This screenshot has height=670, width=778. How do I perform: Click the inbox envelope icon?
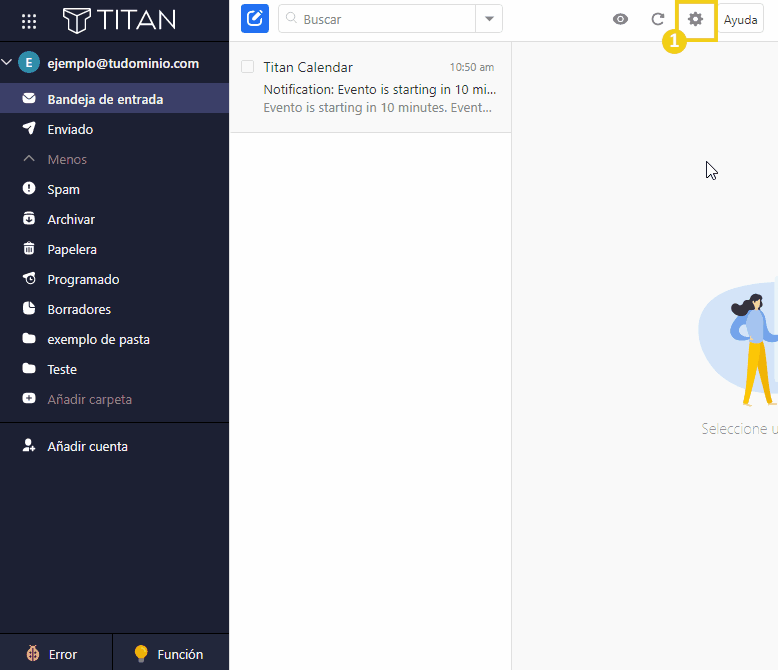click(29, 98)
